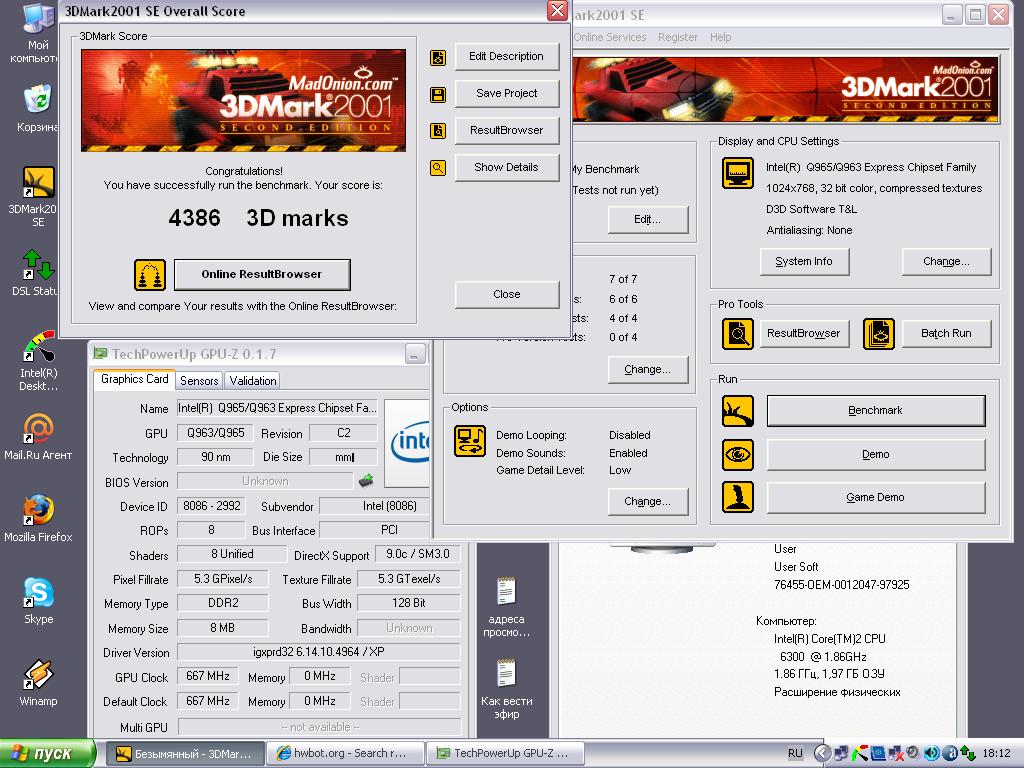Click the system tray clock
Screen dimensions: 1024x768
pyautogui.click(x=996, y=754)
